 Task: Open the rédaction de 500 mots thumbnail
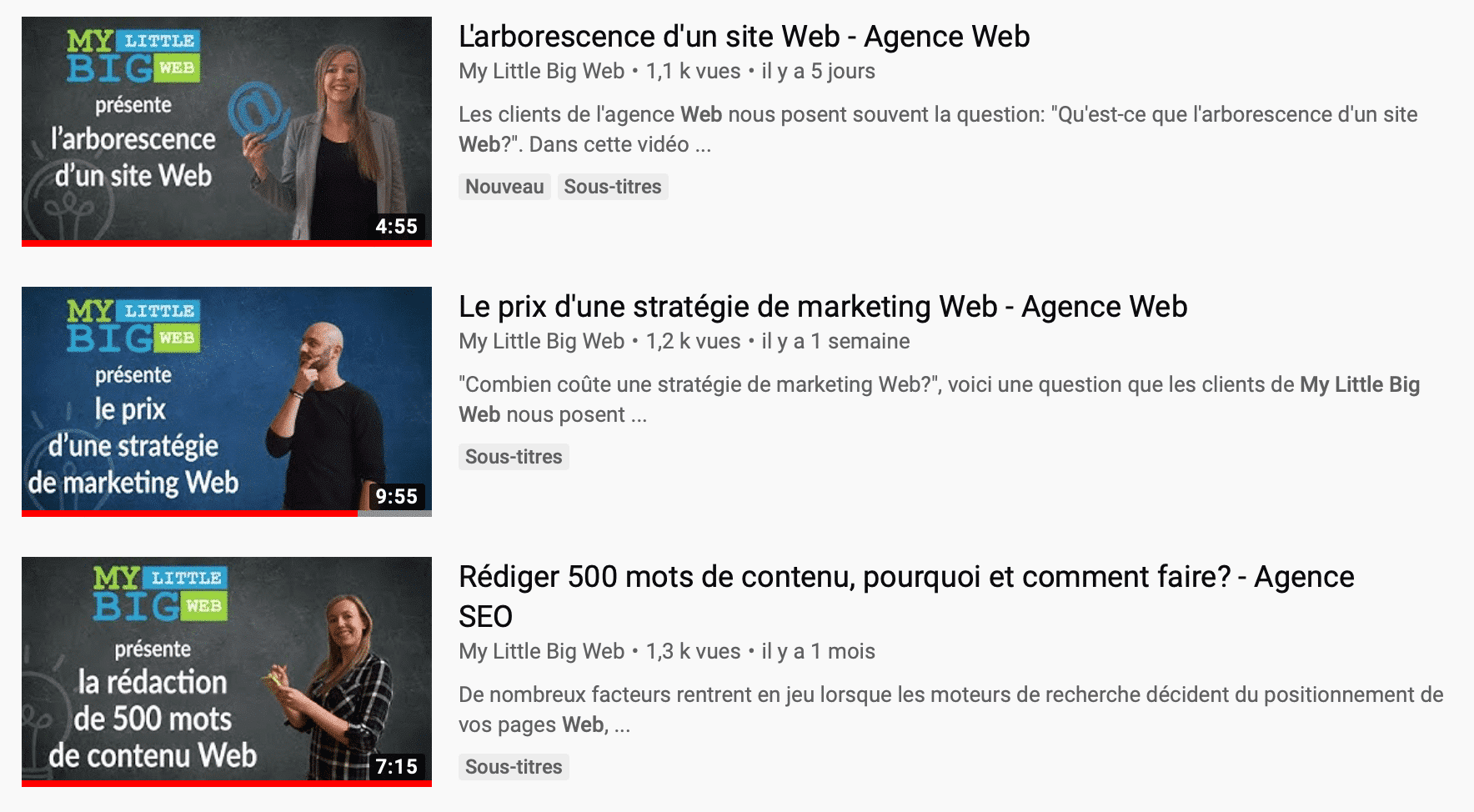[x=227, y=671]
